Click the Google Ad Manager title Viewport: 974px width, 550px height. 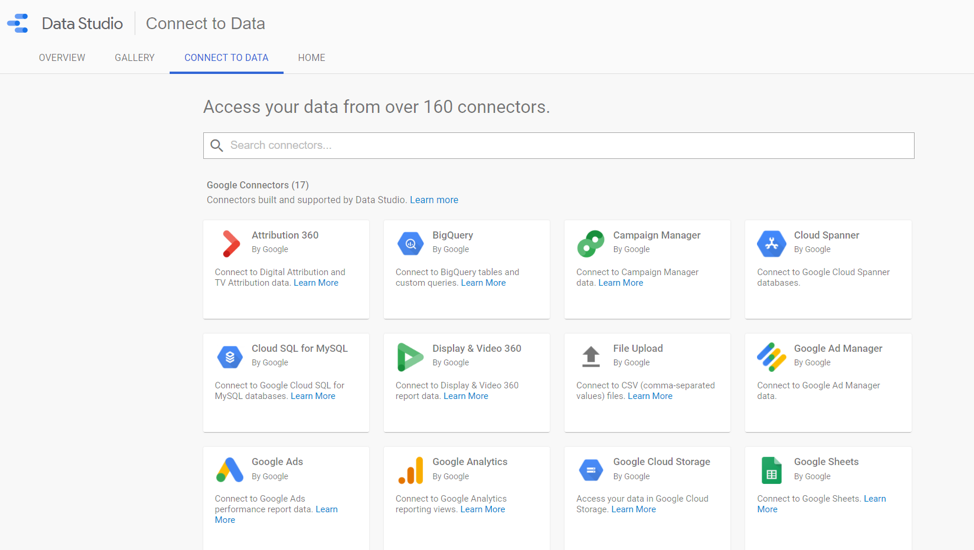click(x=838, y=349)
